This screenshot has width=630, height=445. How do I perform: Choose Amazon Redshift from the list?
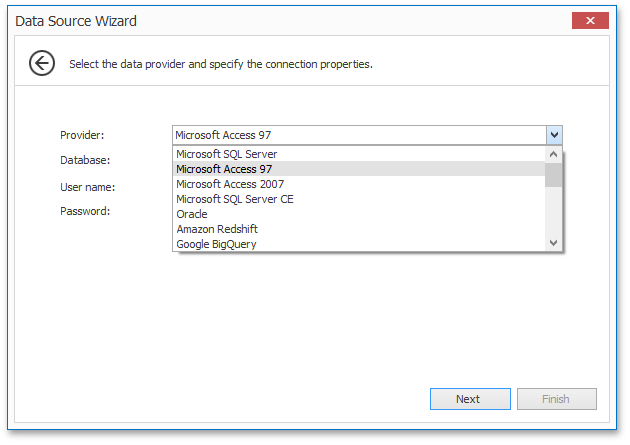coord(359,229)
